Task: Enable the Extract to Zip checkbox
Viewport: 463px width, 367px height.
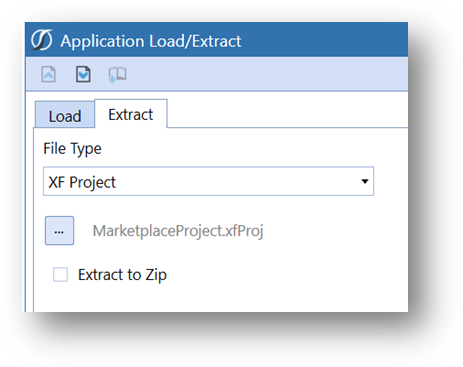Action: point(60,275)
